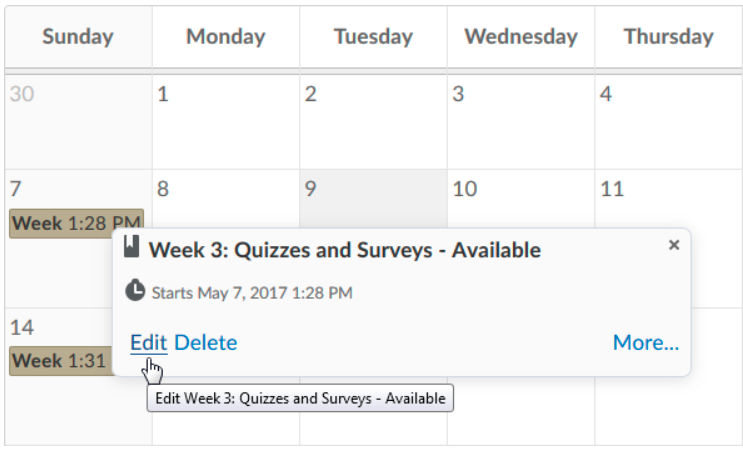Click the Edit link in the popup
The width and height of the screenshot is (743, 450).
(148, 343)
